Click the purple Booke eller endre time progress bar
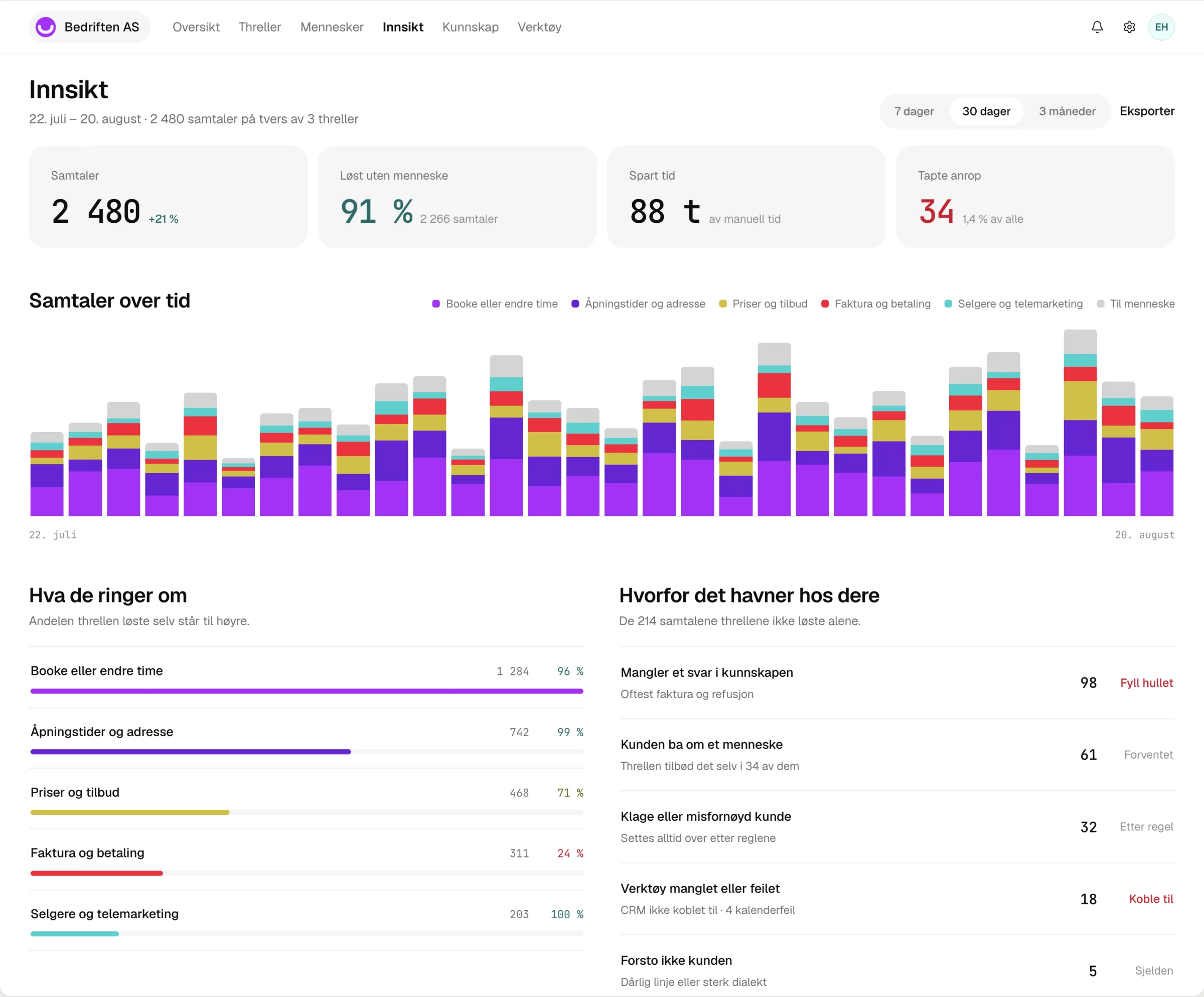The height and width of the screenshot is (997, 1204). pyautogui.click(x=307, y=691)
